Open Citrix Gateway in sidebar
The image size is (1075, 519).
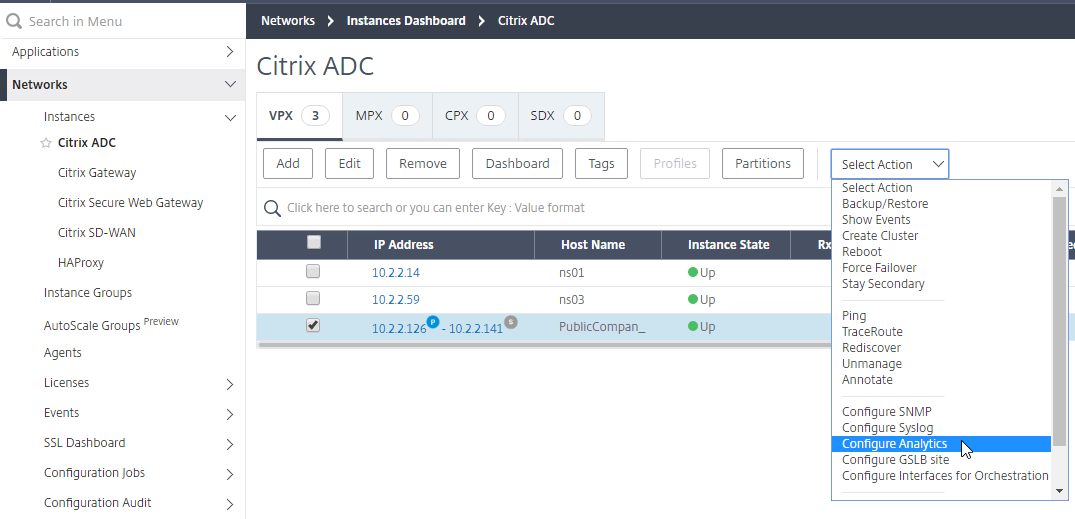pyautogui.click(x=97, y=173)
